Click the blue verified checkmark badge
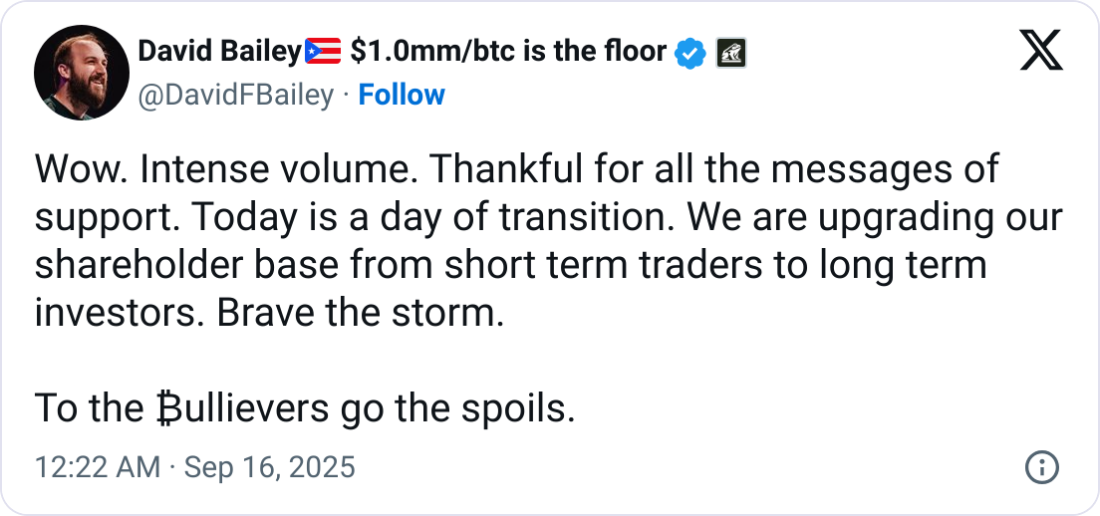The image size is (1100, 516). [691, 52]
